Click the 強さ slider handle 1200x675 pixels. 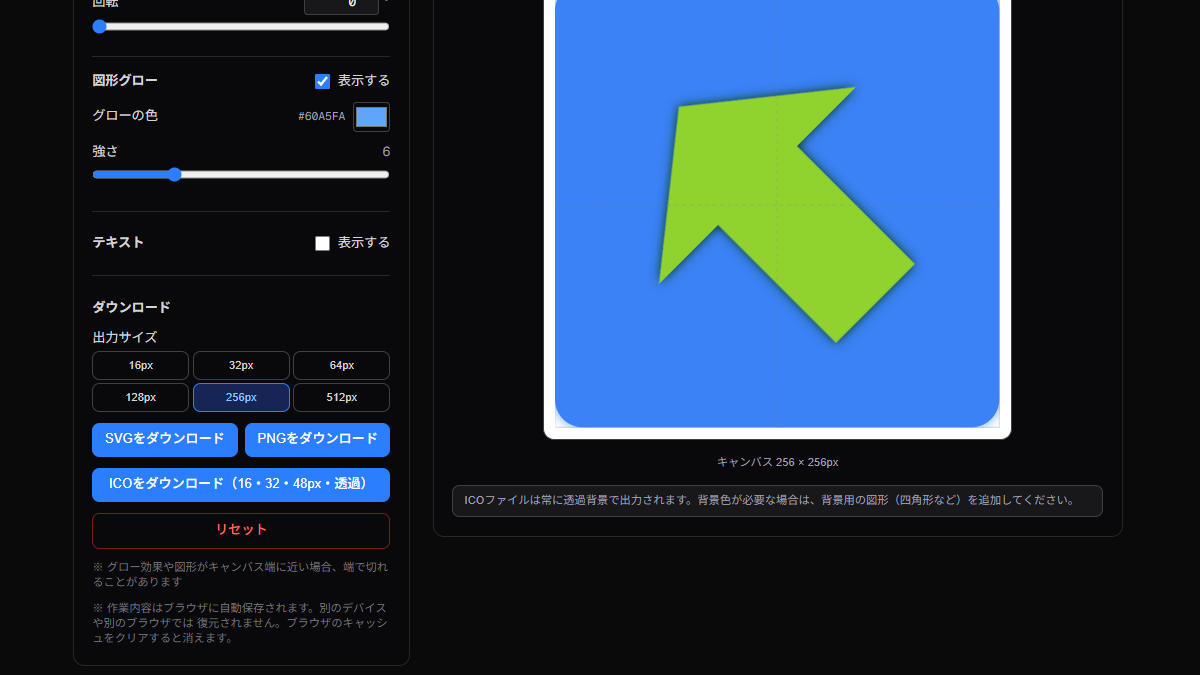pyautogui.click(x=175, y=174)
